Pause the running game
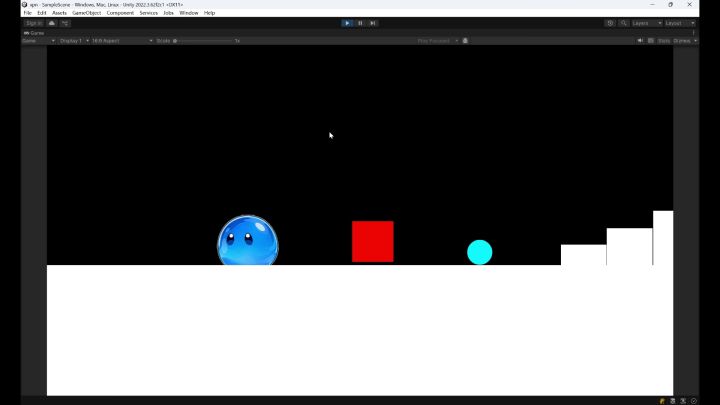Viewport: 720px width, 405px height. 360,23
